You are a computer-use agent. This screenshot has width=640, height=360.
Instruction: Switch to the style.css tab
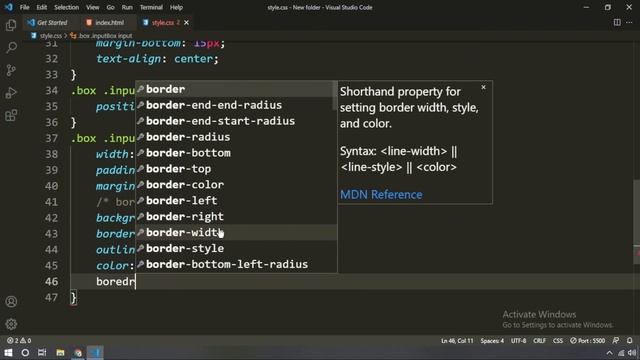pyautogui.click(x=163, y=22)
